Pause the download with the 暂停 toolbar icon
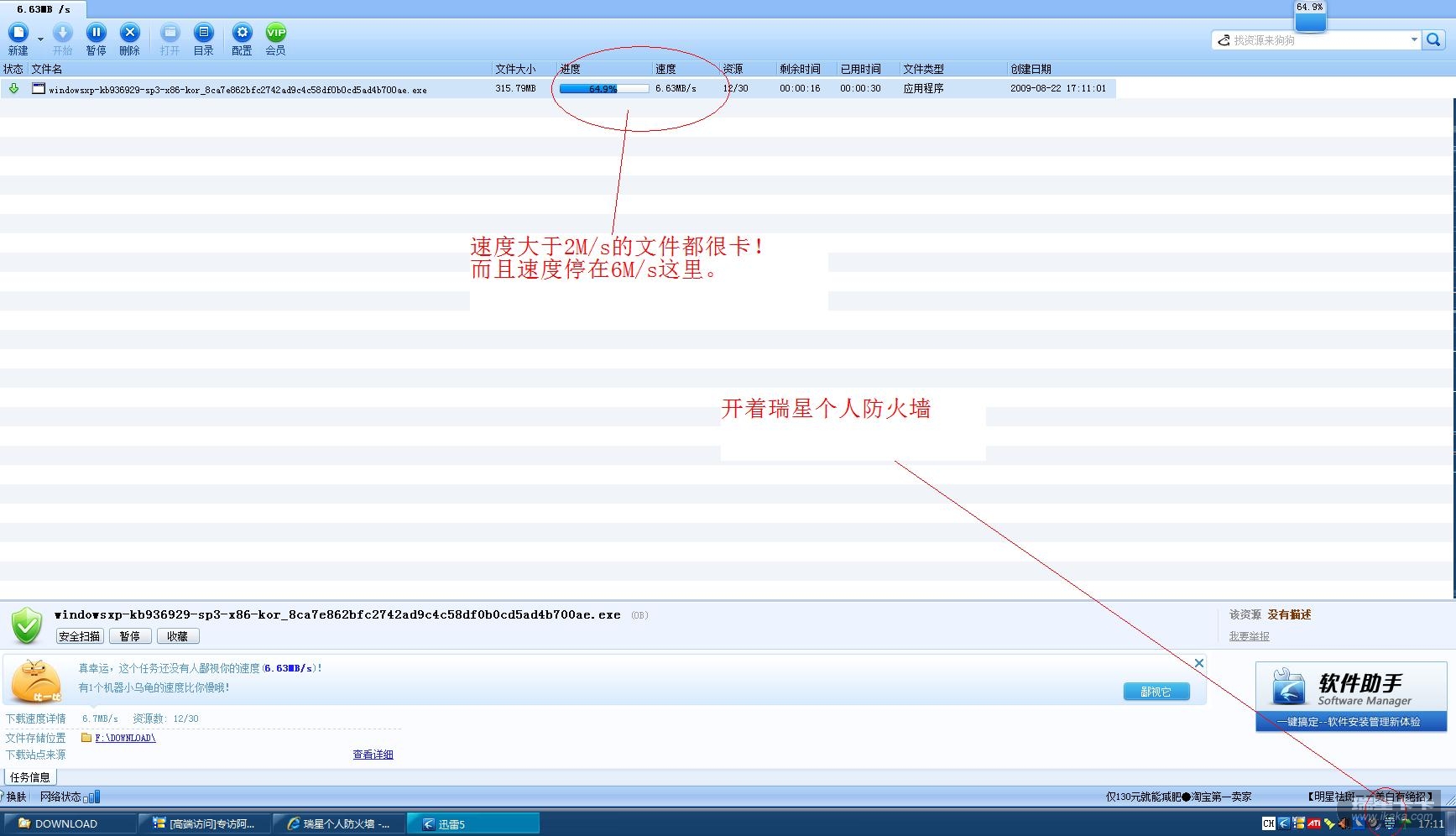 point(97,34)
